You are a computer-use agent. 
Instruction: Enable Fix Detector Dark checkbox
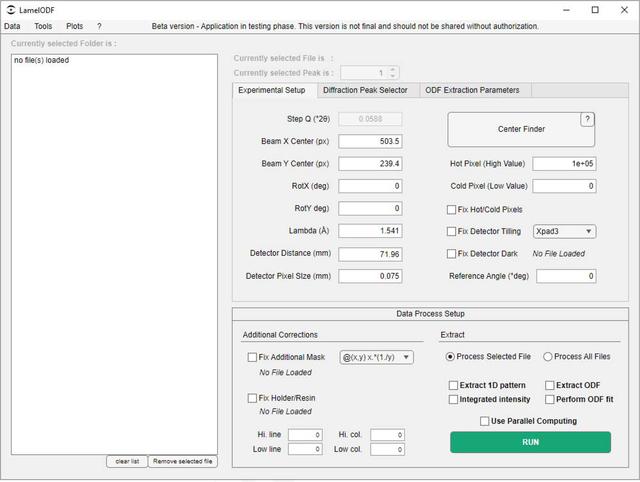(x=451, y=254)
